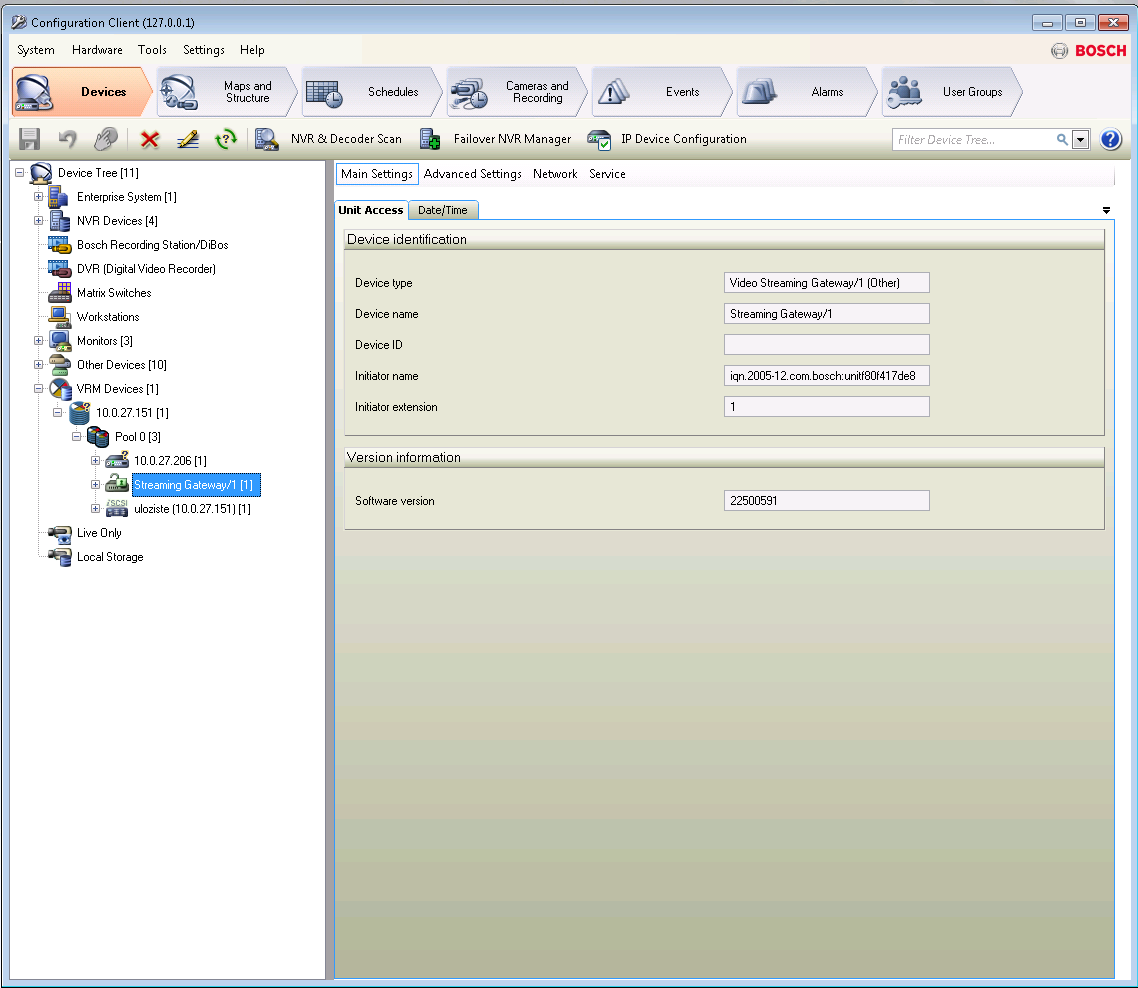Expand the Other Devices node
The height and width of the screenshot is (988, 1138).
coord(39,365)
